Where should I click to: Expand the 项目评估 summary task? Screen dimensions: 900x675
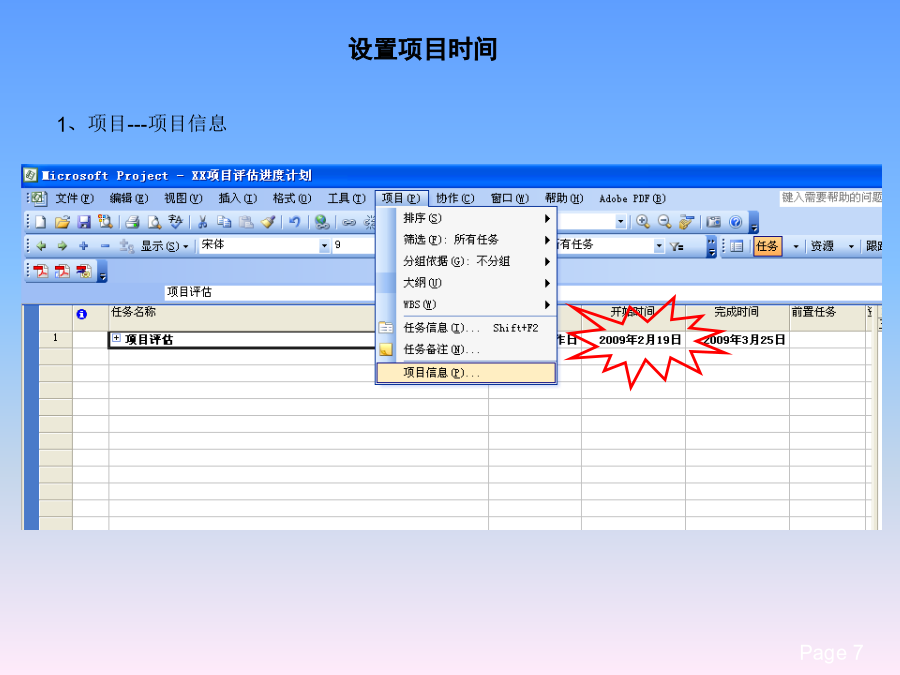[117, 338]
